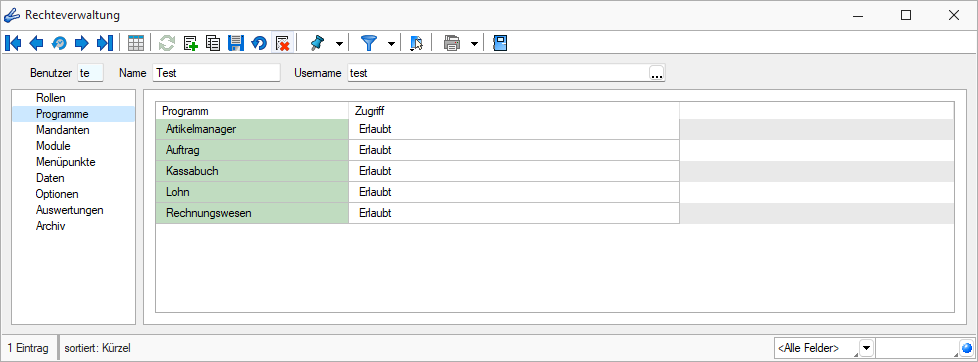Undo changes with blue arrow icon
This screenshot has width=978, height=362.
(x=259, y=43)
